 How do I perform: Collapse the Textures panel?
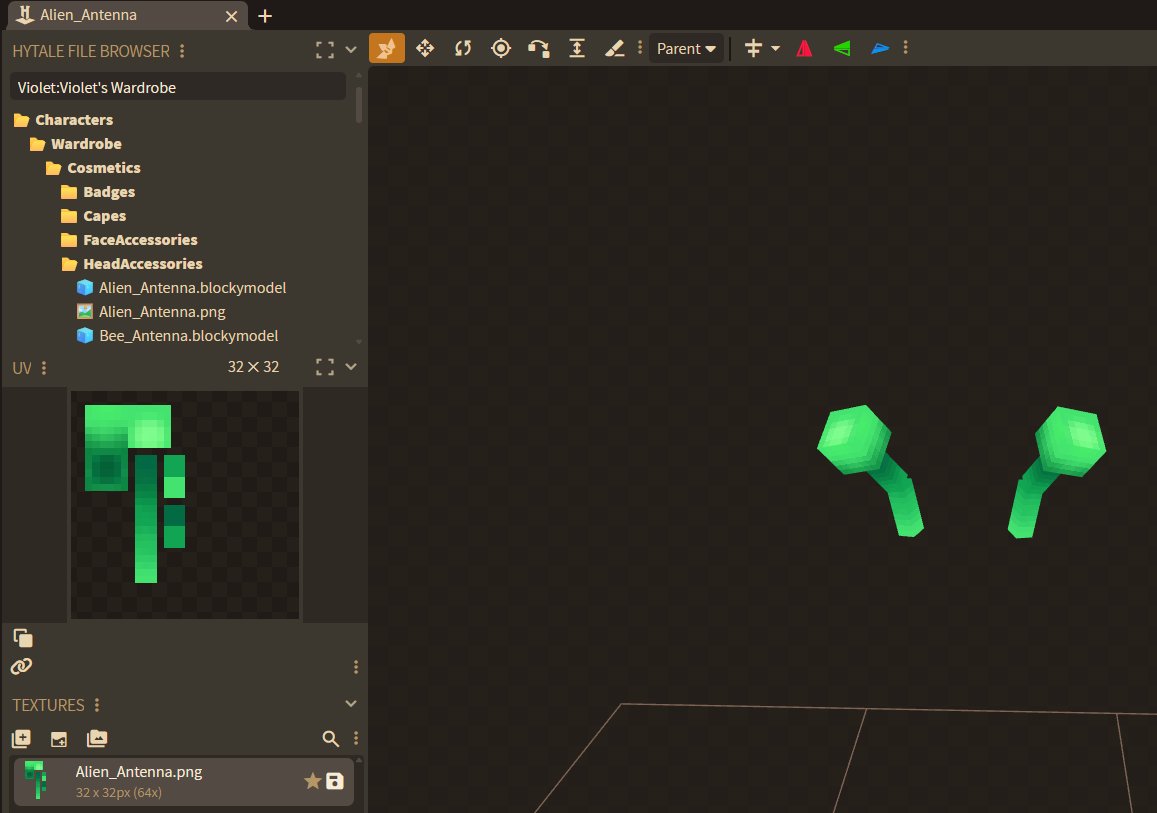(x=351, y=704)
